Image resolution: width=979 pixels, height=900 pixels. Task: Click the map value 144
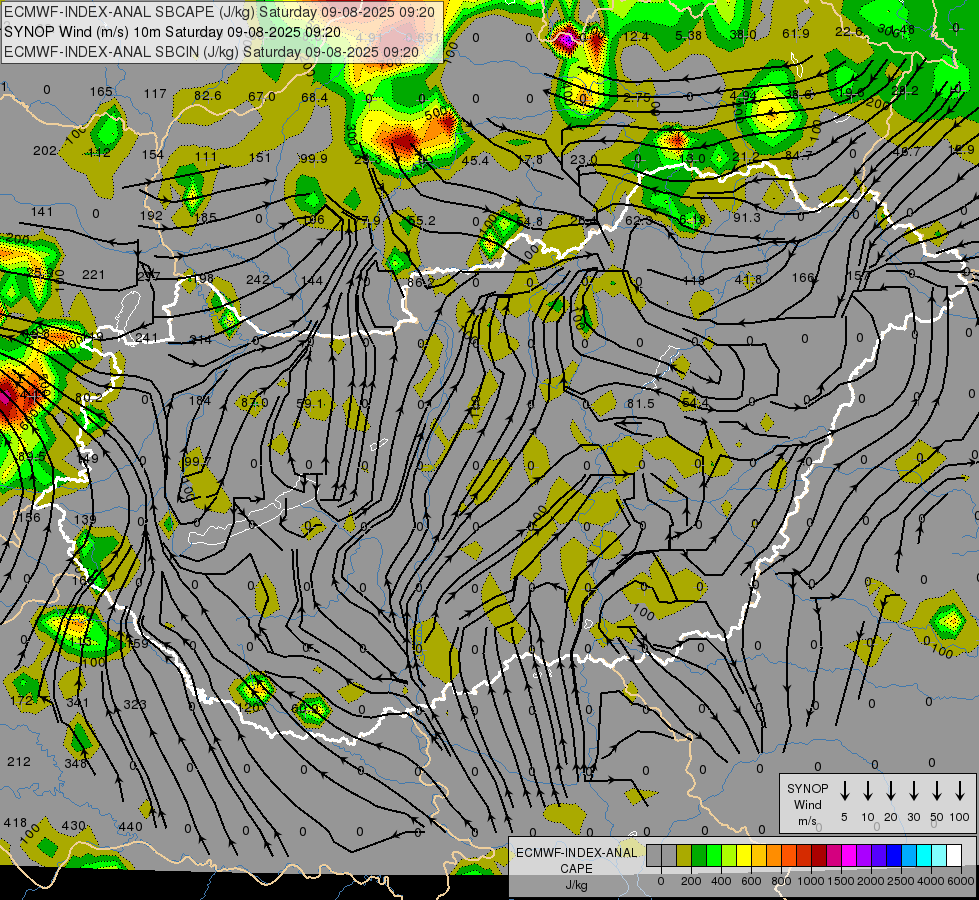(x=312, y=281)
